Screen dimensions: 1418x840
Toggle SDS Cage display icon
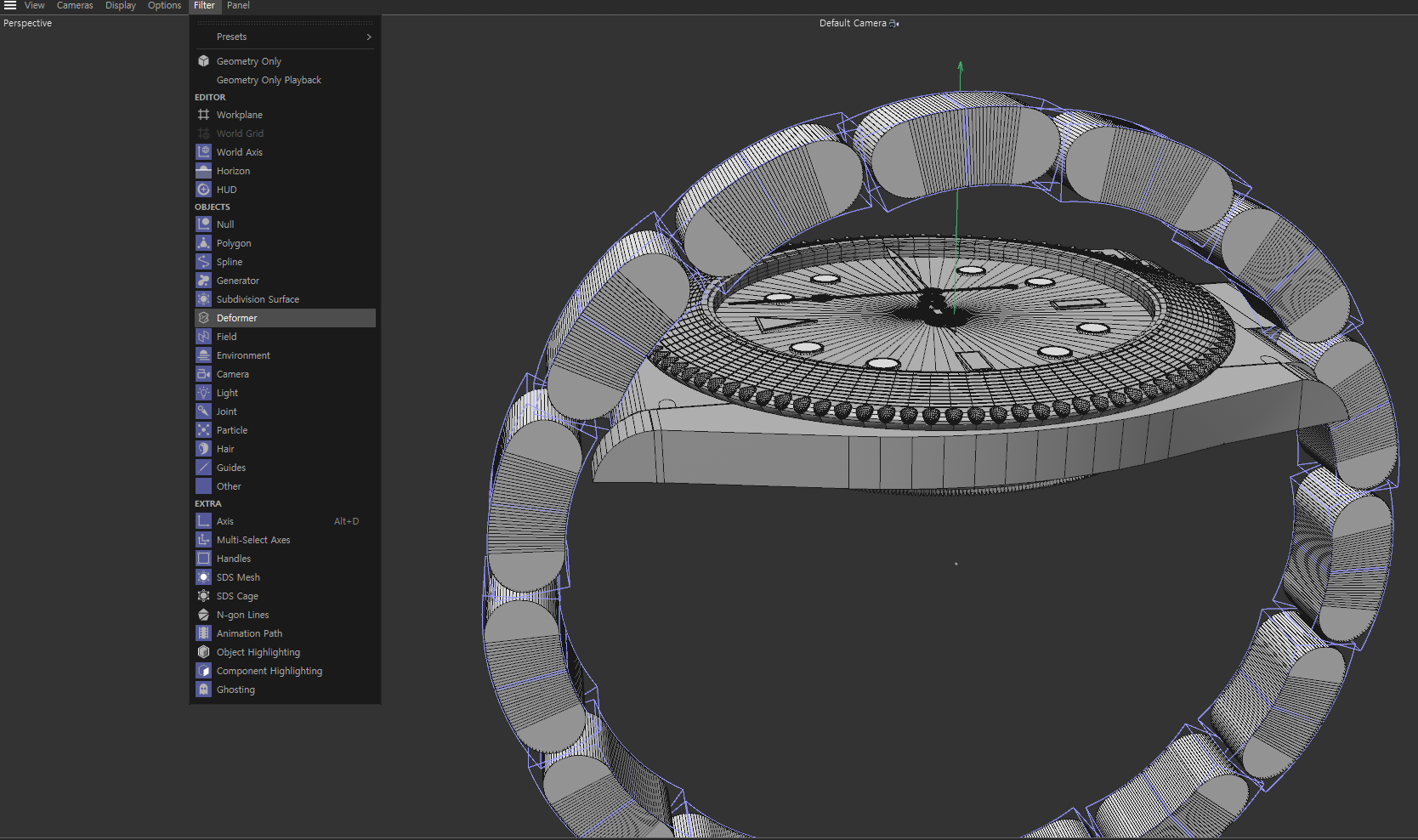coord(203,596)
